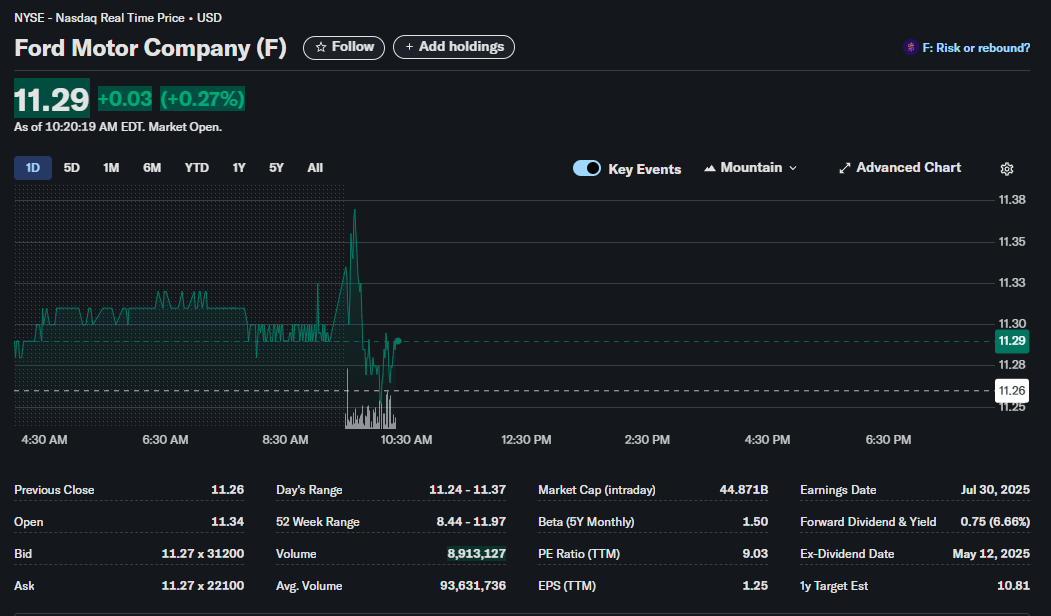The width and height of the screenshot is (1051, 616).
Task: Click the Market Cap value 44.871B
Action: pyautogui.click(x=744, y=490)
